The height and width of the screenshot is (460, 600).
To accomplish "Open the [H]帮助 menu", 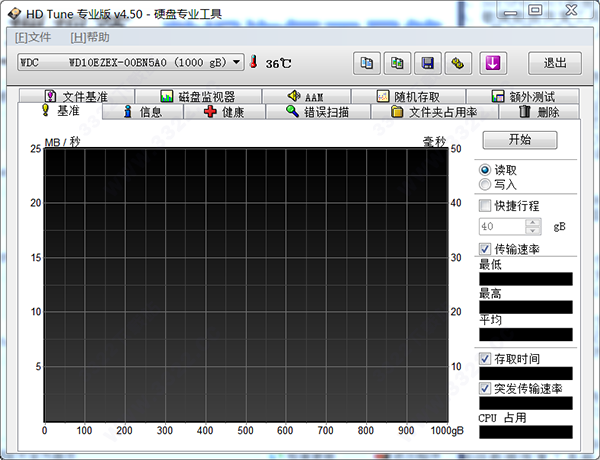I will [90, 37].
